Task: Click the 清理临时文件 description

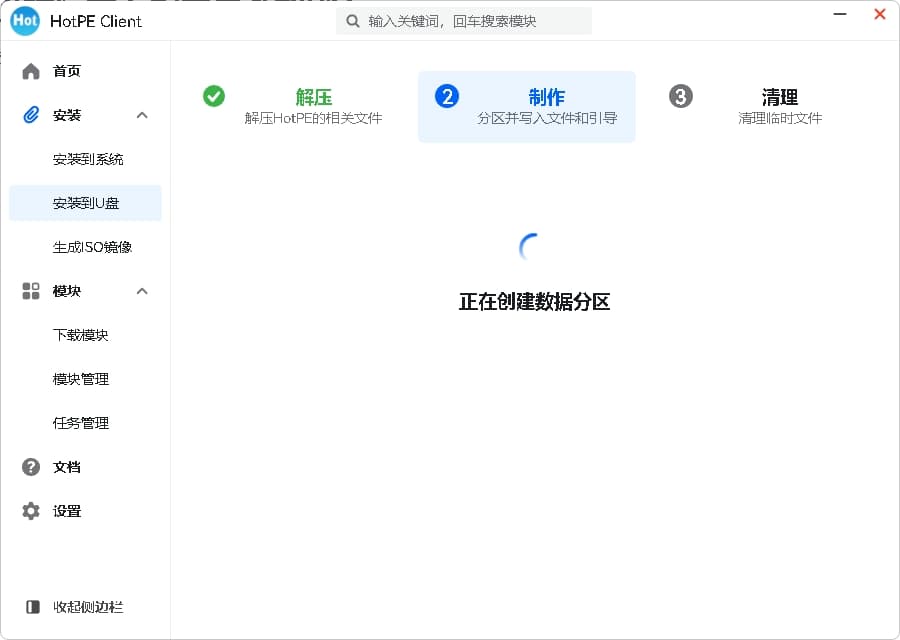Action: click(780, 118)
